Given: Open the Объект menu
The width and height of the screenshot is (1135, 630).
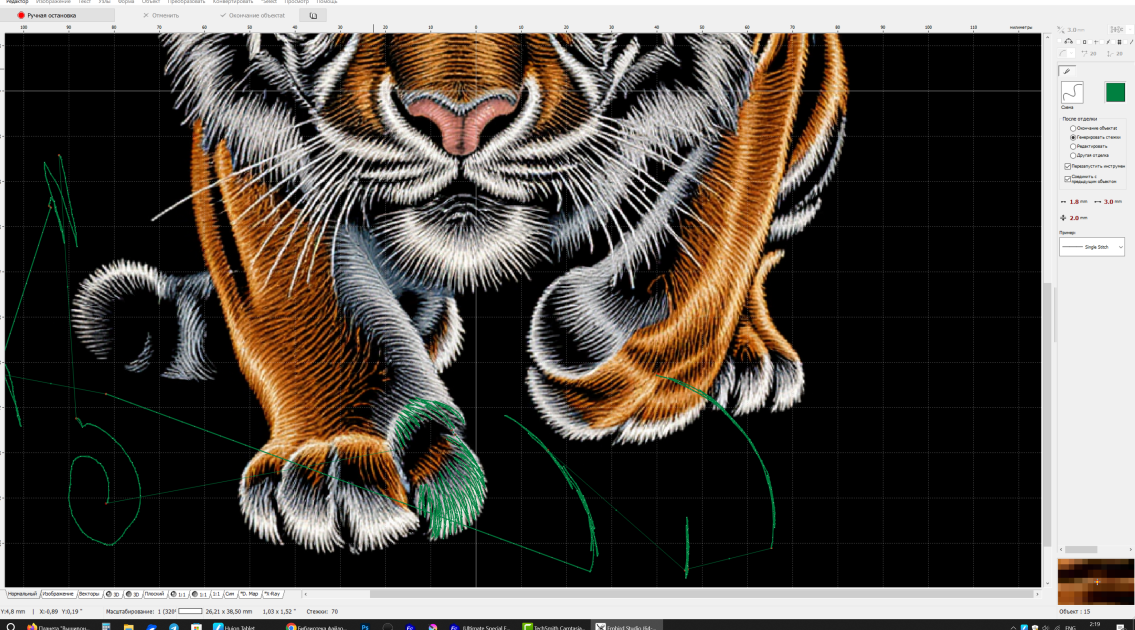Looking at the screenshot, I should [x=151, y=2].
